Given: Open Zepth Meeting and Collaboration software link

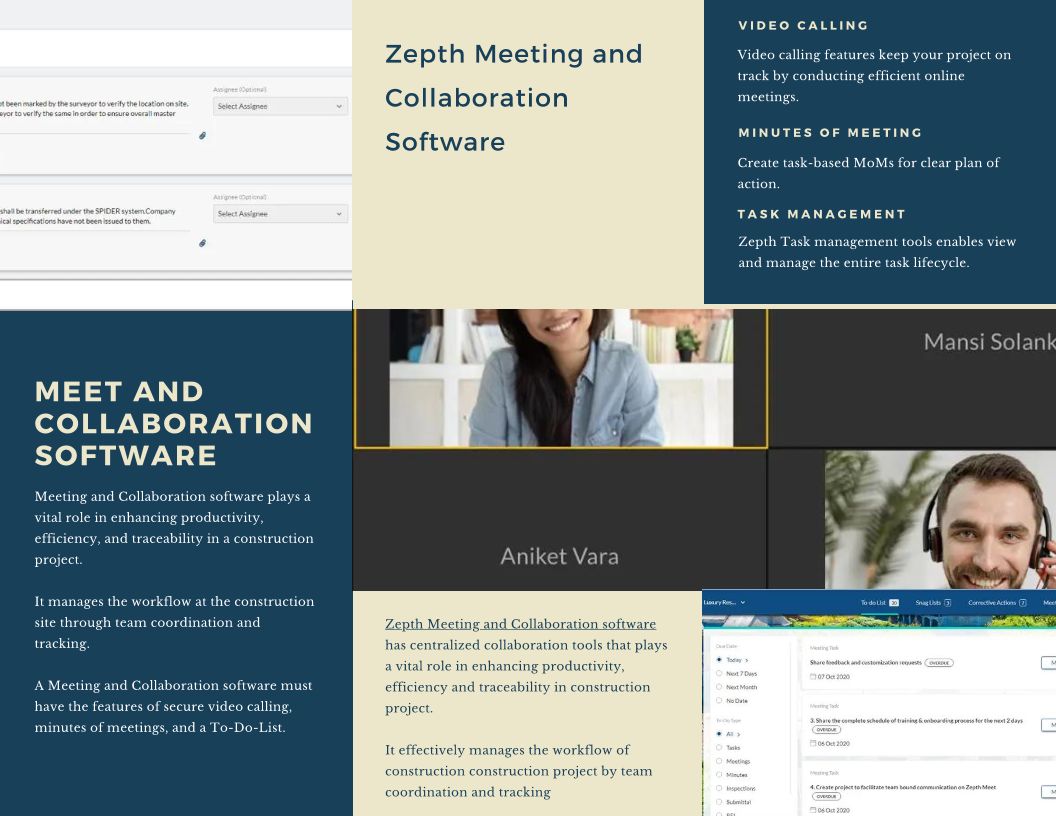Looking at the screenshot, I should (x=520, y=624).
